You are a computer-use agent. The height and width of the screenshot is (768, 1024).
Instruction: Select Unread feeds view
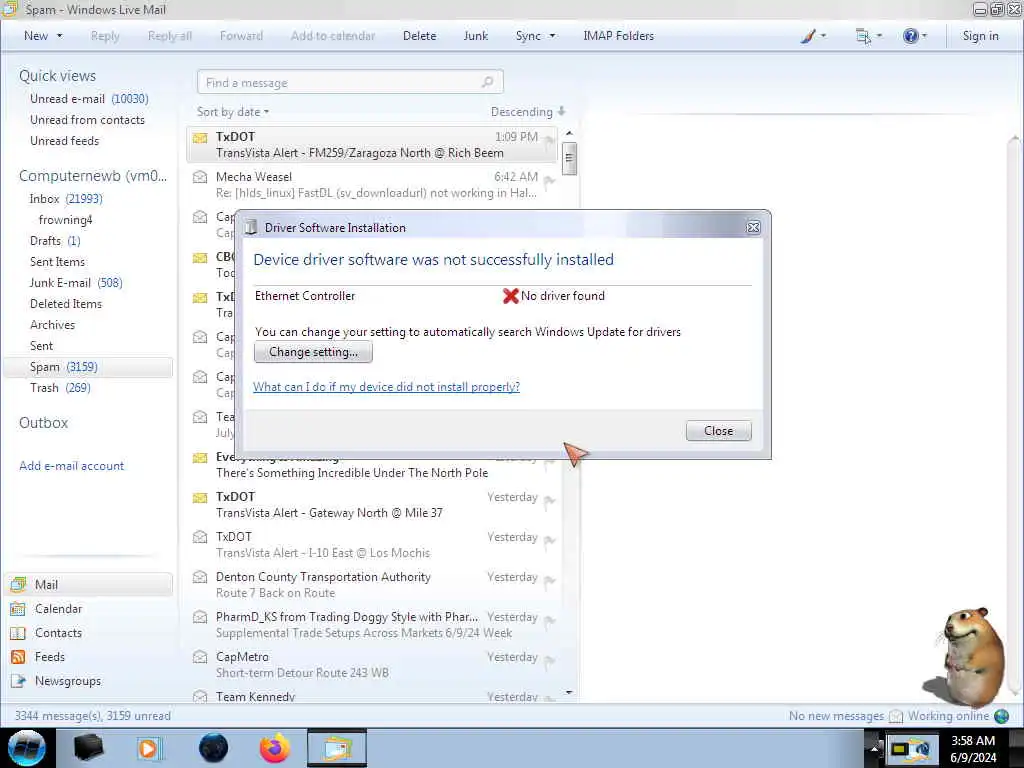[65, 140]
